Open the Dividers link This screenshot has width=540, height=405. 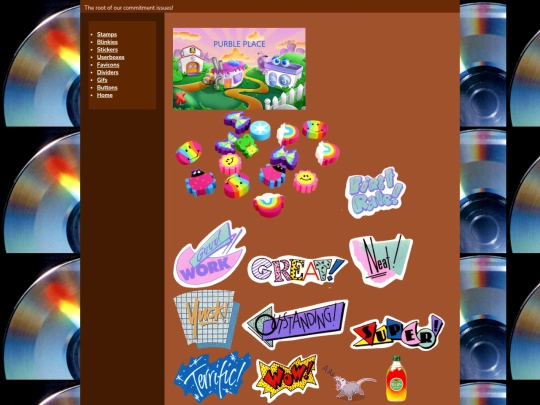[107, 72]
